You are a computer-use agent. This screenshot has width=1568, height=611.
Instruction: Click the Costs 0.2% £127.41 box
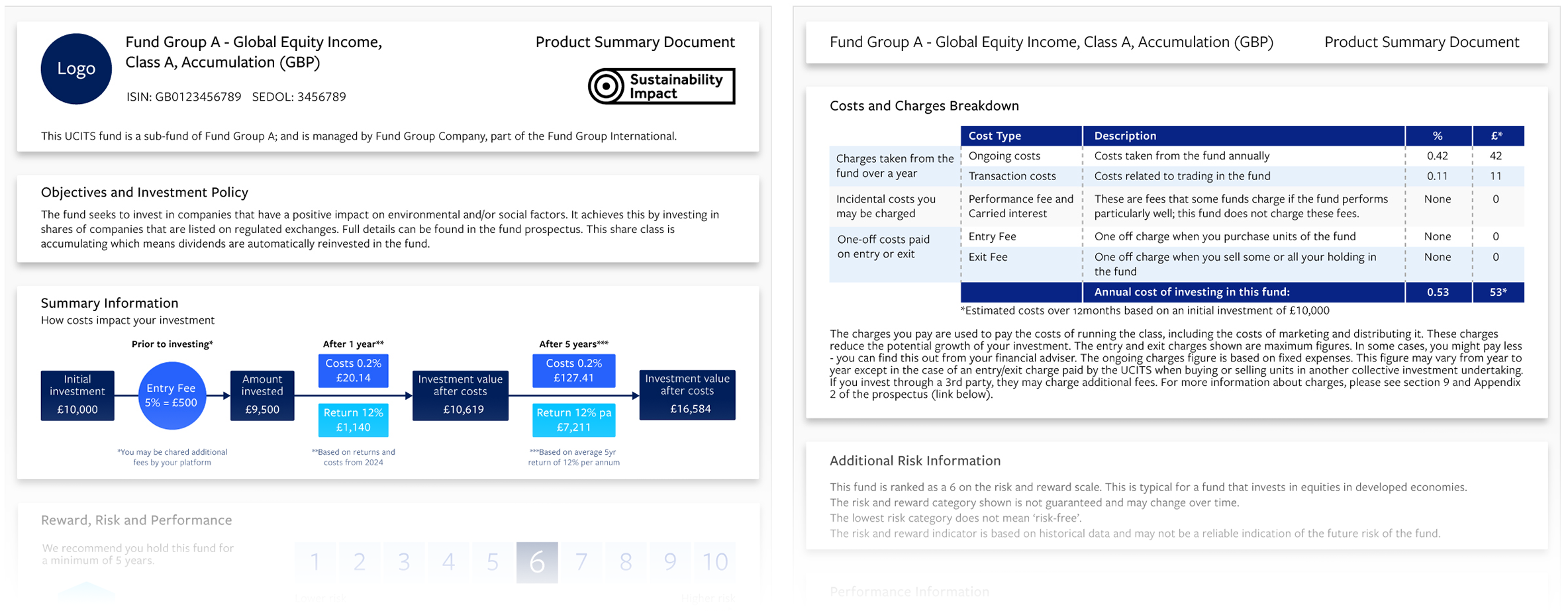coord(573,371)
